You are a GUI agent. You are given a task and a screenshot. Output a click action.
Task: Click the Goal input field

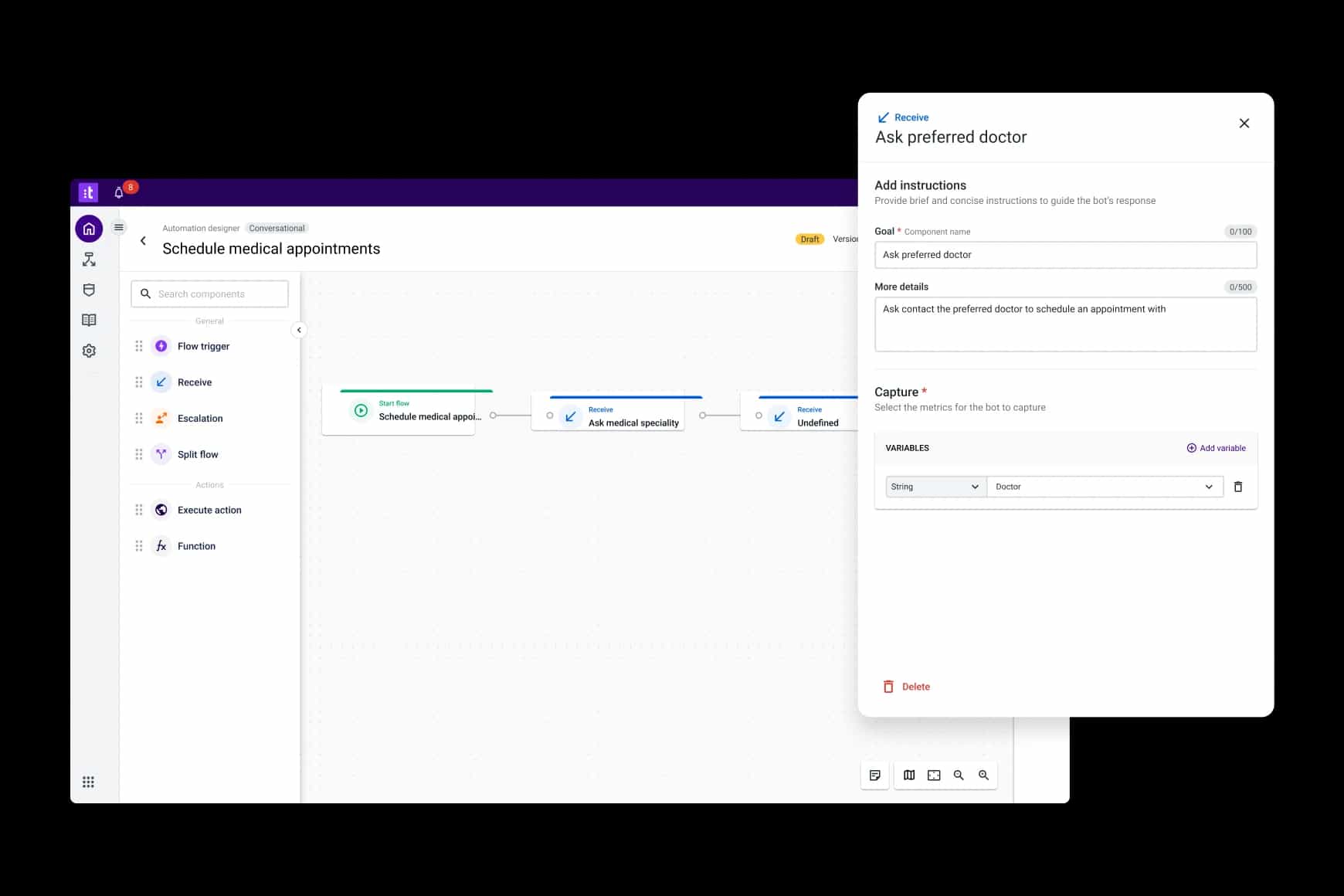point(1065,255)
